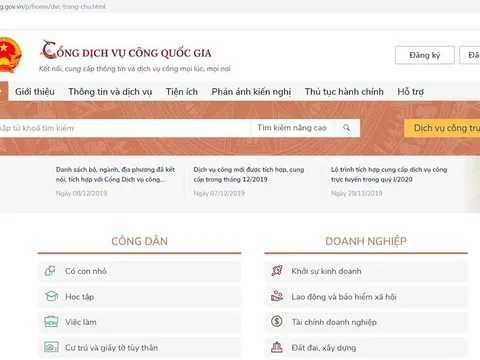Select Khởi sự kinh doanh category
The width and height of the screenshot is (480, 360).
click(366, 271)
